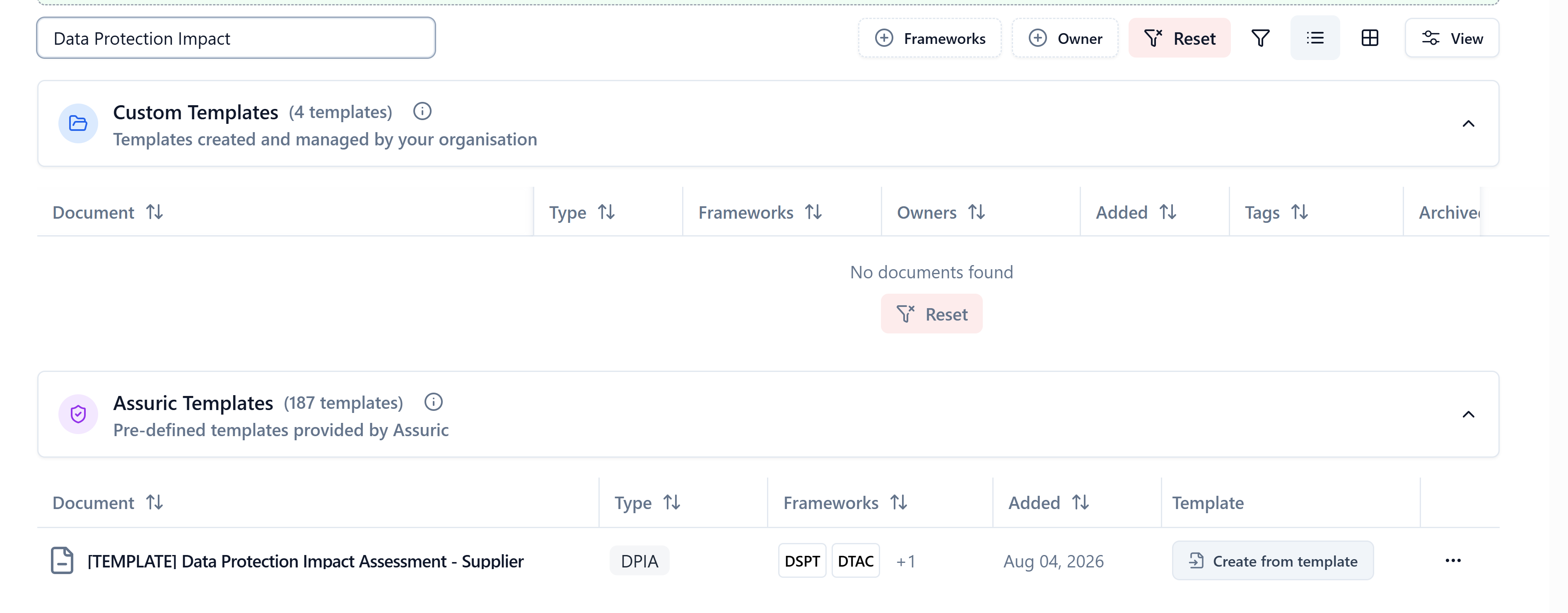This screenshot has width=1568, height=613.
Task: Sort Custom Templates by Added column
Action: coord(1136,212)
